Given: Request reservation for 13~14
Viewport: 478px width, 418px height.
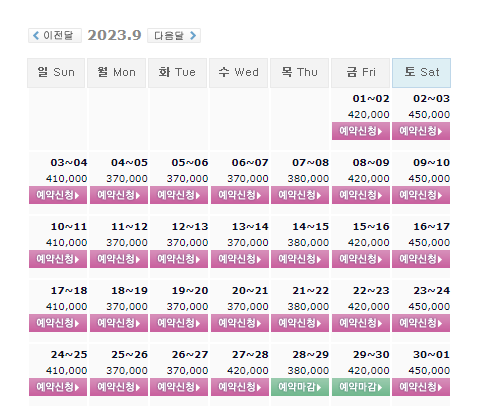Looking at the screenshot, I should click(x=240, y=259).
